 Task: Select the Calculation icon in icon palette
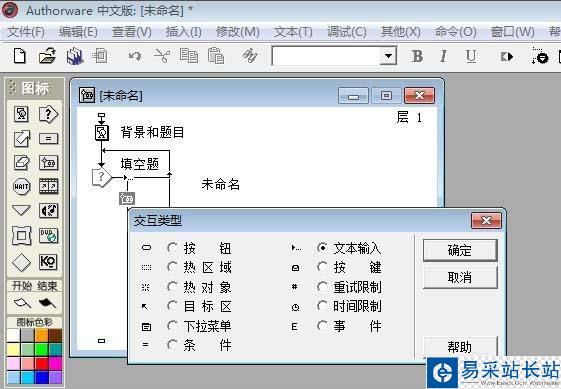(48, 138)
